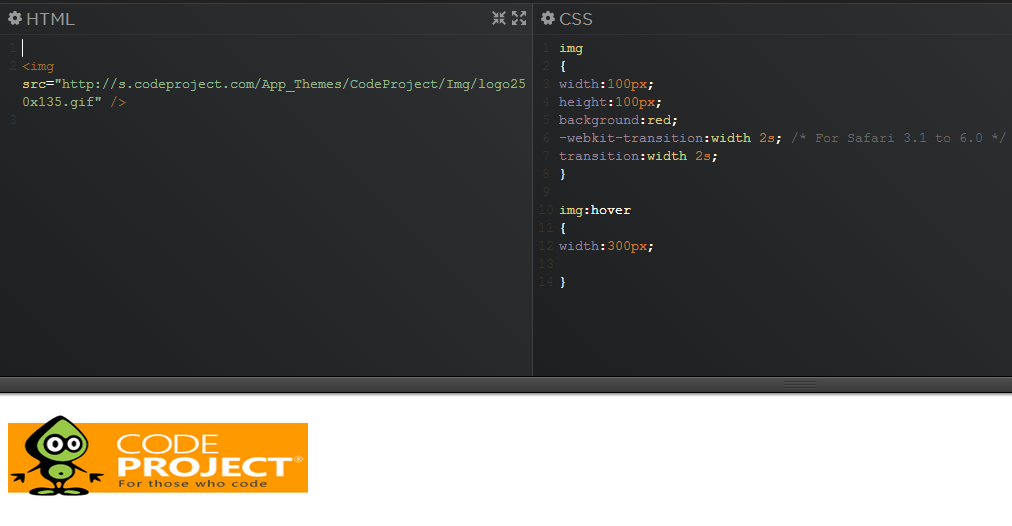Collapse the HTML editor with shrink icon
Screen dimensions: 1012x526
[x=499, y=18]
